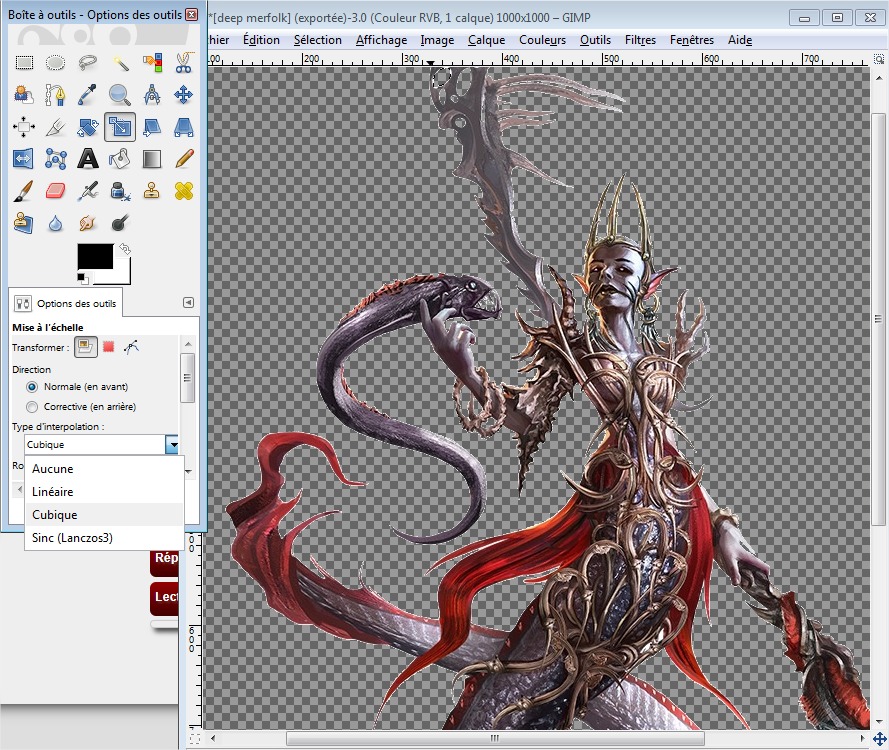
Task: Set transform target to selection
Action: 108,347
